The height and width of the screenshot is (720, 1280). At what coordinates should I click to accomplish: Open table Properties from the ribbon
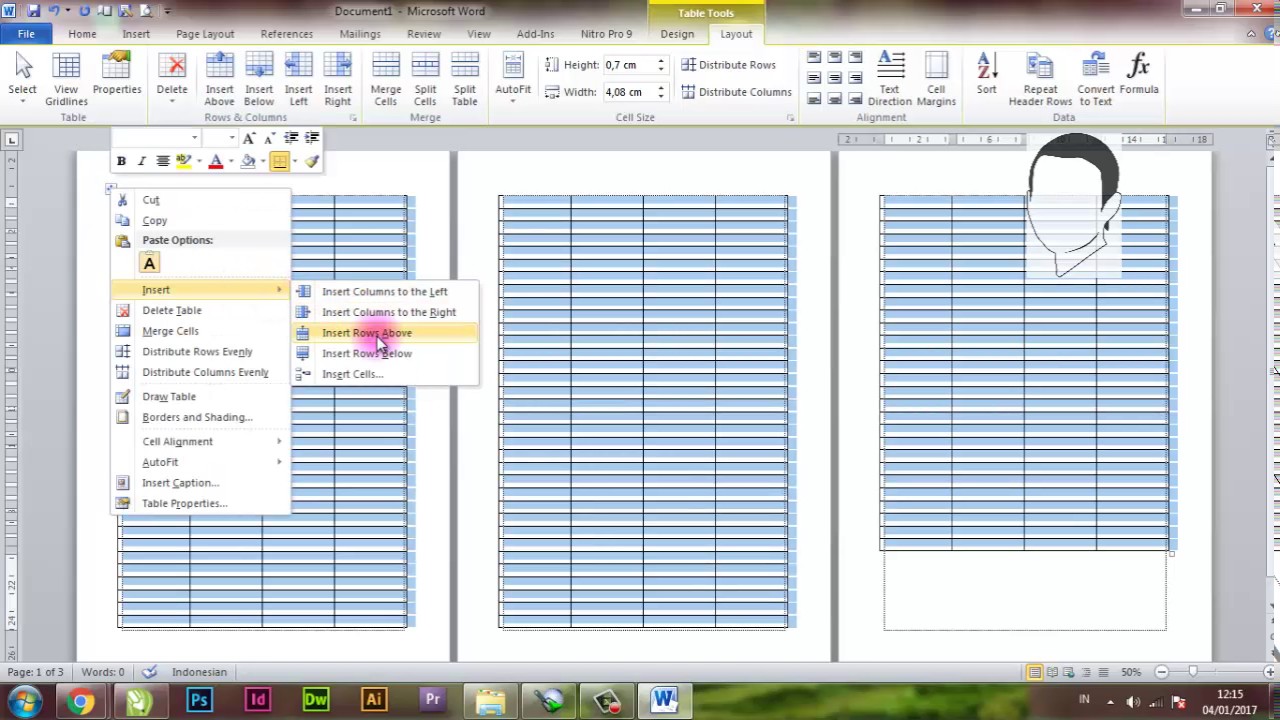(x=117, y=75)
